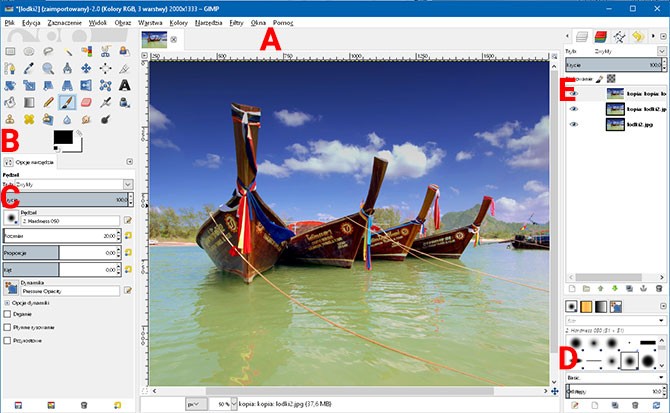This screenshot has width=670, height=413.
Task: Select the Alignment tool
Action: click(106, 68)
